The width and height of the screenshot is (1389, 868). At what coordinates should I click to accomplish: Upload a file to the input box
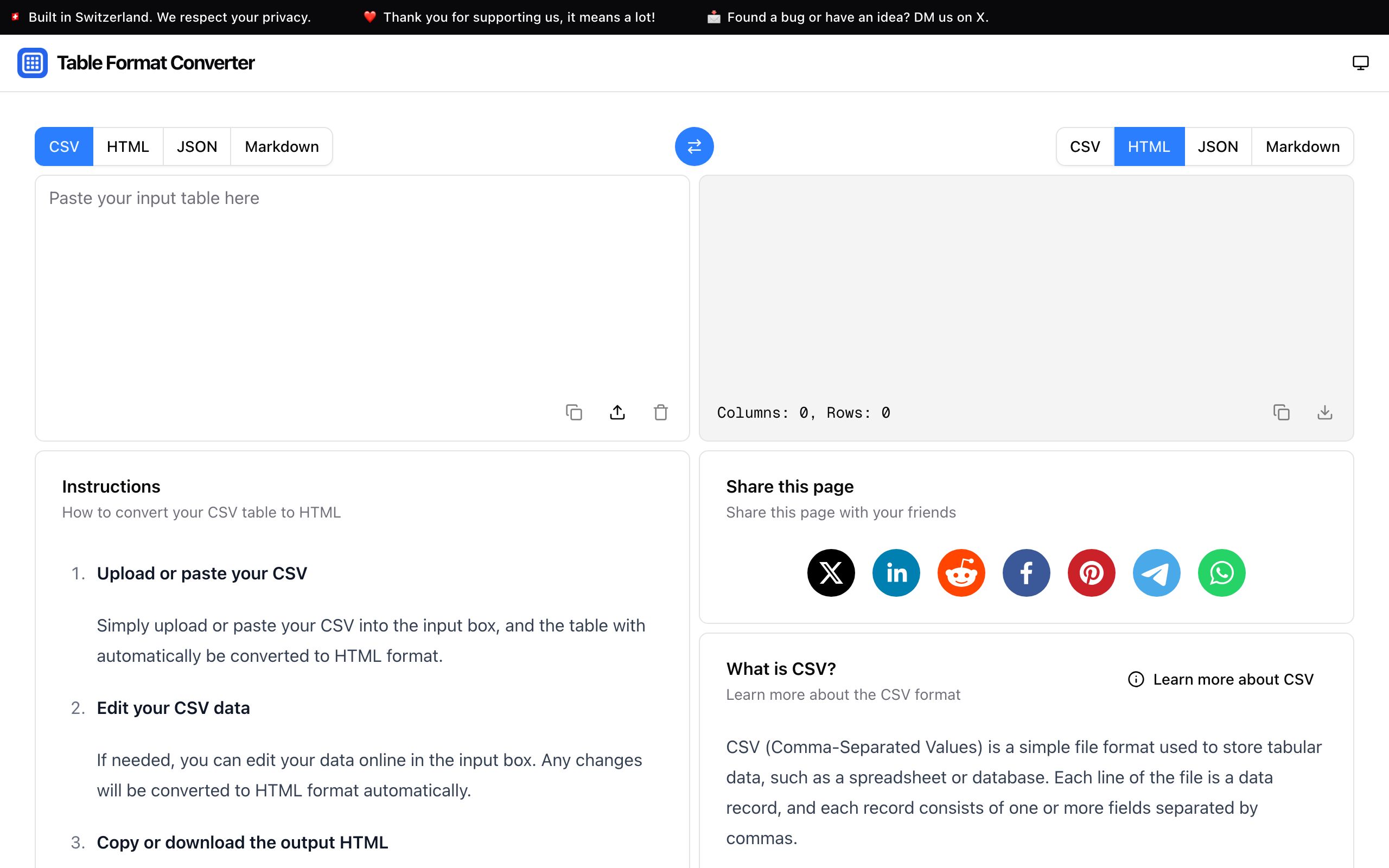click(617, 412)
